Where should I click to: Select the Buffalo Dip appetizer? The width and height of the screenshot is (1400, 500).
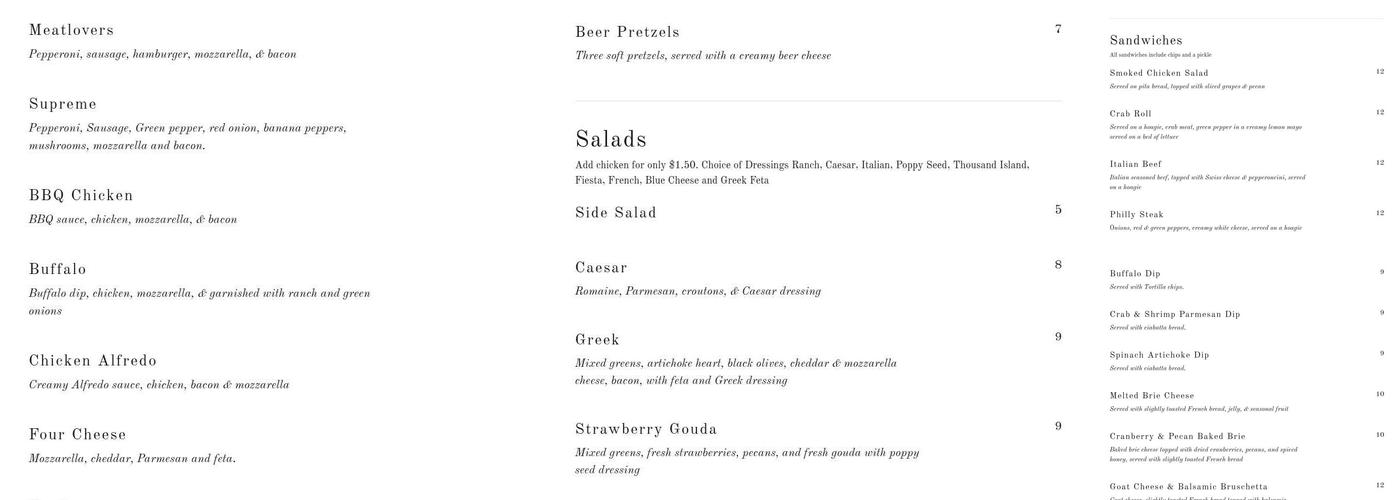(x=1135, y=274)
